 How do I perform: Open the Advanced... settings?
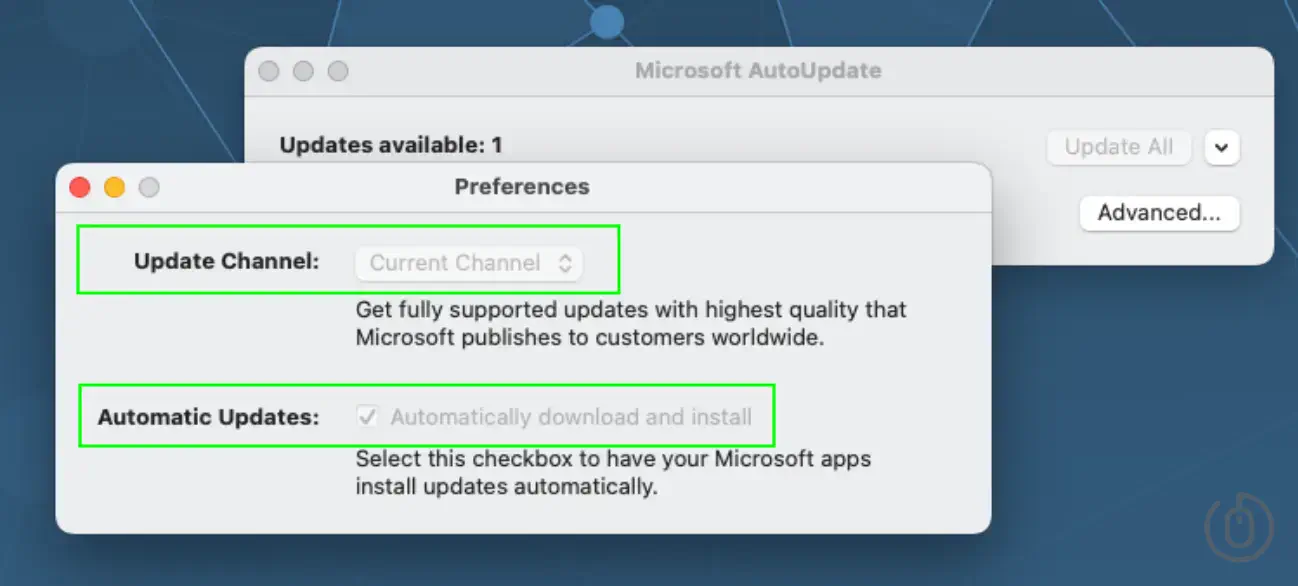(1159, 213)
